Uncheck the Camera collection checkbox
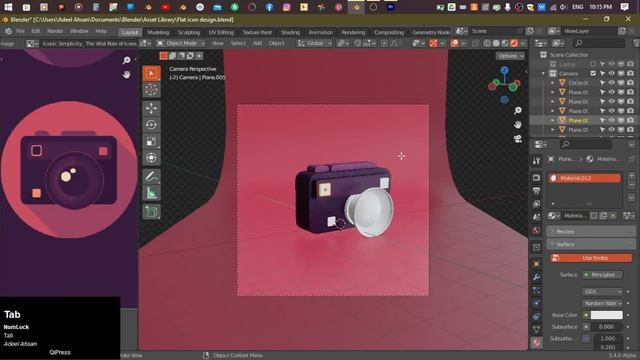The width and height of the screenshot is (640, 360). pyautogui.click(x=593, y=73)
